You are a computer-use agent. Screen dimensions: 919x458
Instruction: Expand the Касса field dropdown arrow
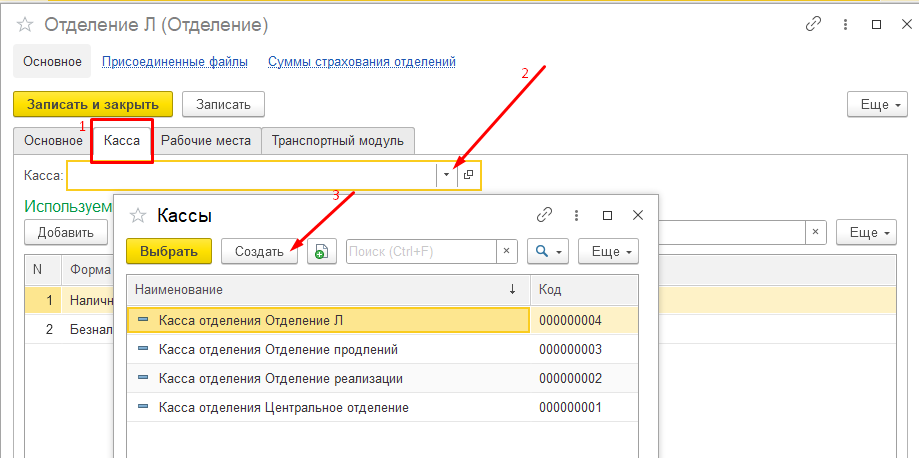pos(447,174)
